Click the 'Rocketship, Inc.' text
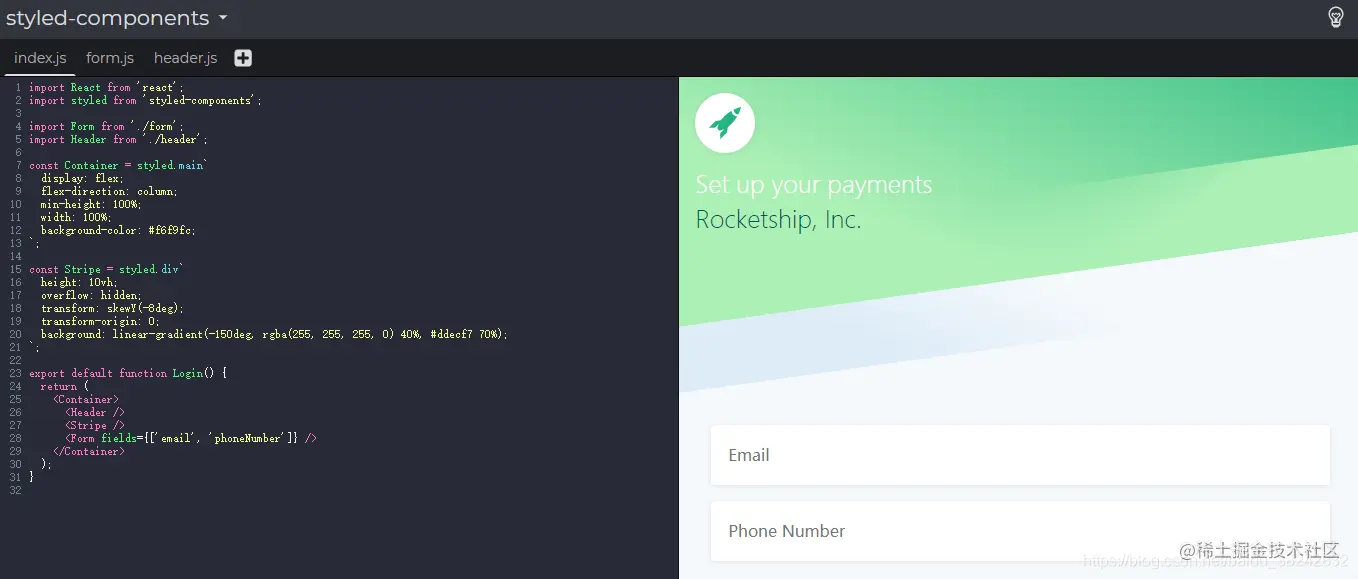The width and height of the screenshot is (1358, 579). coord(778,220)
